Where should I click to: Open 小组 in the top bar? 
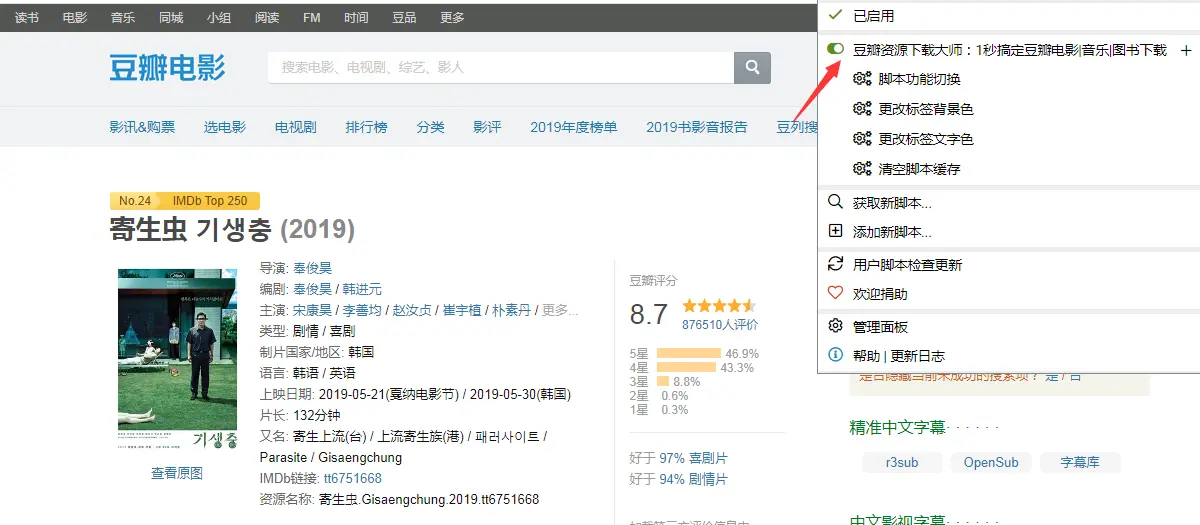click(219, 18)
